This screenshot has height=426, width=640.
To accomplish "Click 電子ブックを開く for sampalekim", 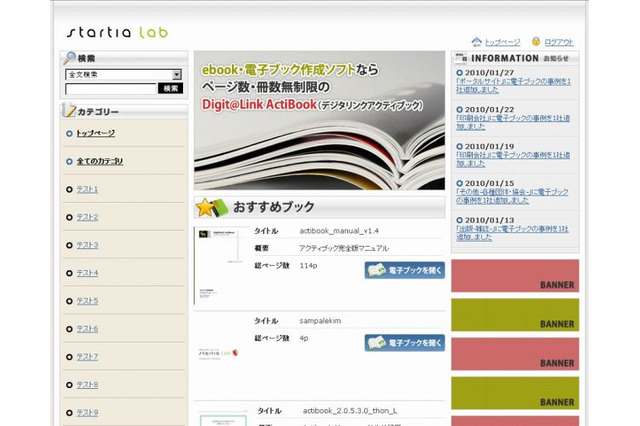I will click(x=404, y=343).
